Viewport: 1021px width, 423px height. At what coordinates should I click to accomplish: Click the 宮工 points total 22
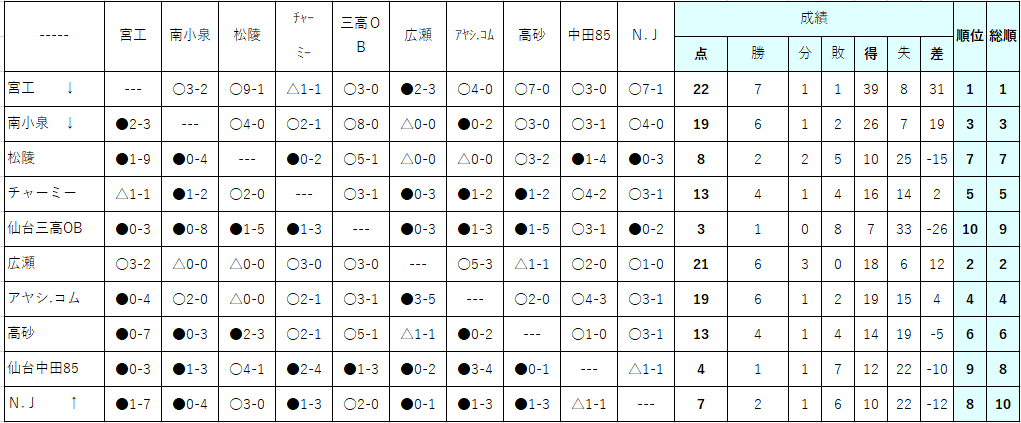click(701, 89)
